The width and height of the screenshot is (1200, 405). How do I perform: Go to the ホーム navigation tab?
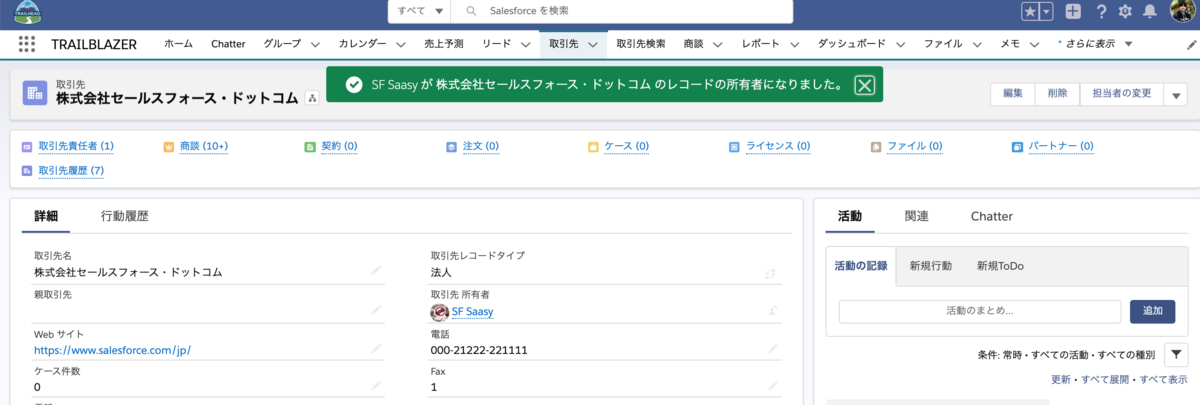coord(178,44)
